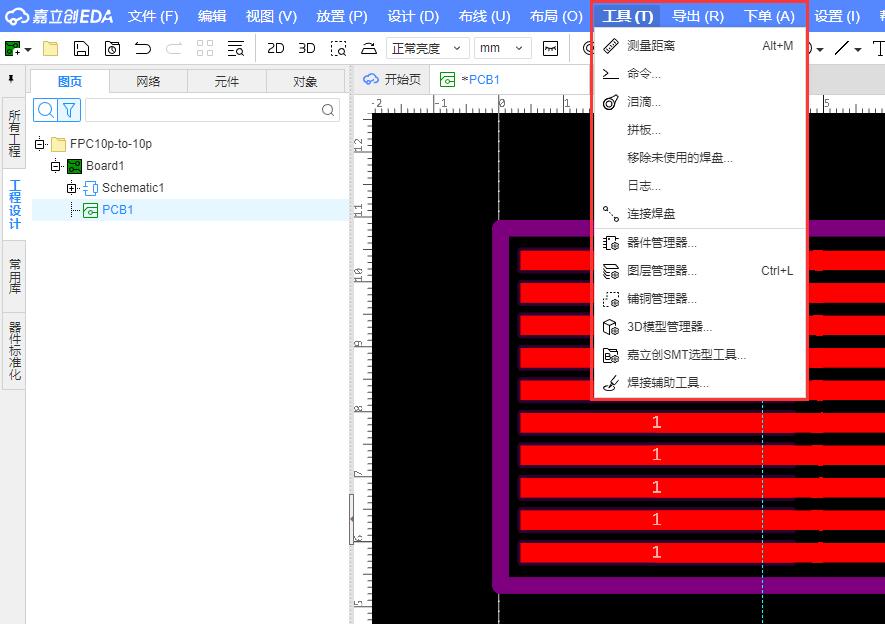The width and height of the screenshot is (885, 624).
Task: Toggle the 2D view mode
Action: [275, 48]
